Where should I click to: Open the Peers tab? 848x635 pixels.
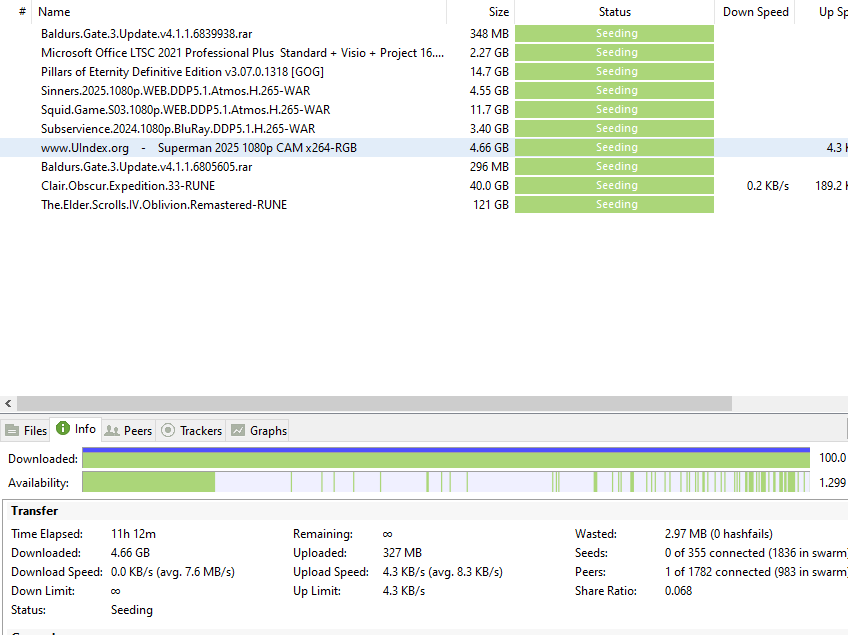(128, 431)
